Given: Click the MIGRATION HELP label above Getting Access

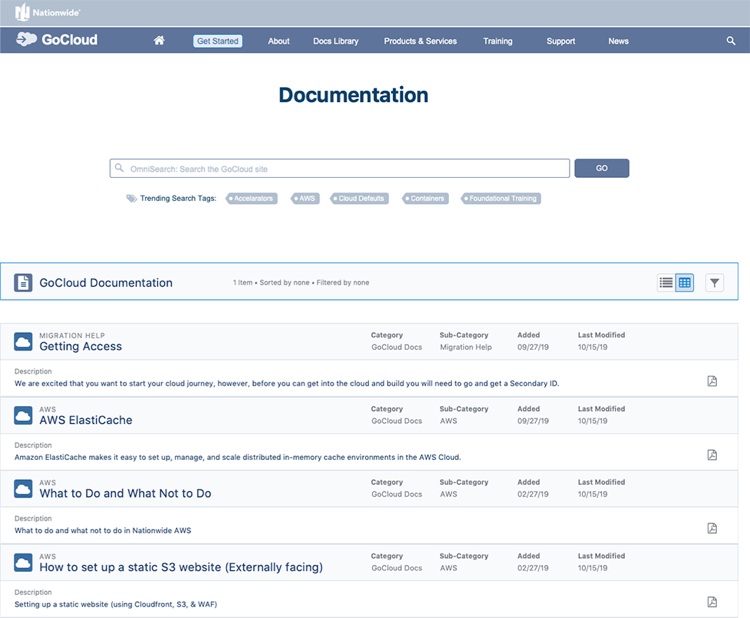Looking at the screenshot, I should [x=72, y=335].
